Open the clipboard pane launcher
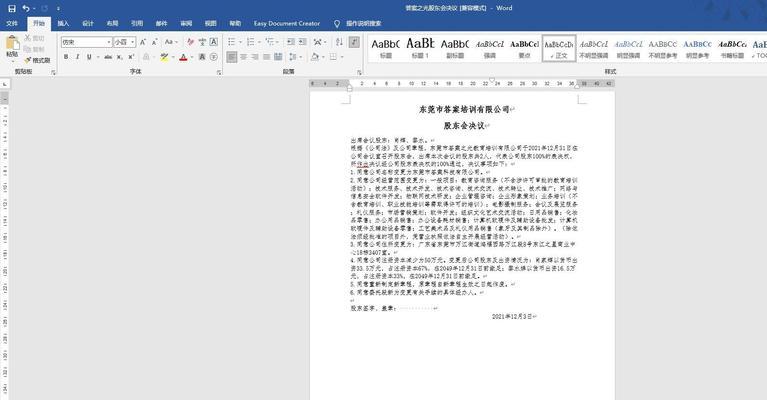 click(53, 72)
